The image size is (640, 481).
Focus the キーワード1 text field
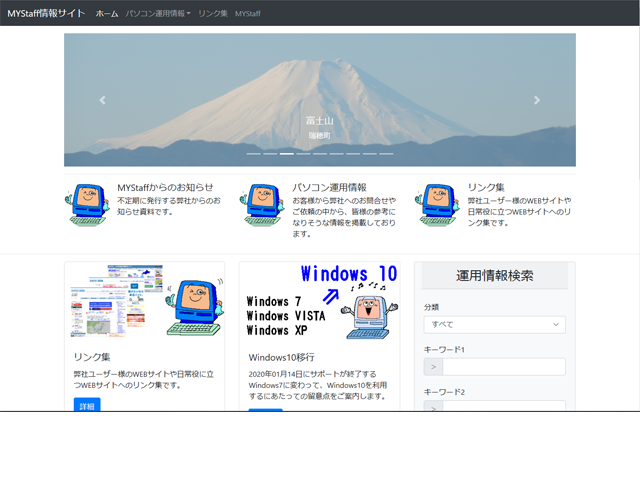point(503,367)
